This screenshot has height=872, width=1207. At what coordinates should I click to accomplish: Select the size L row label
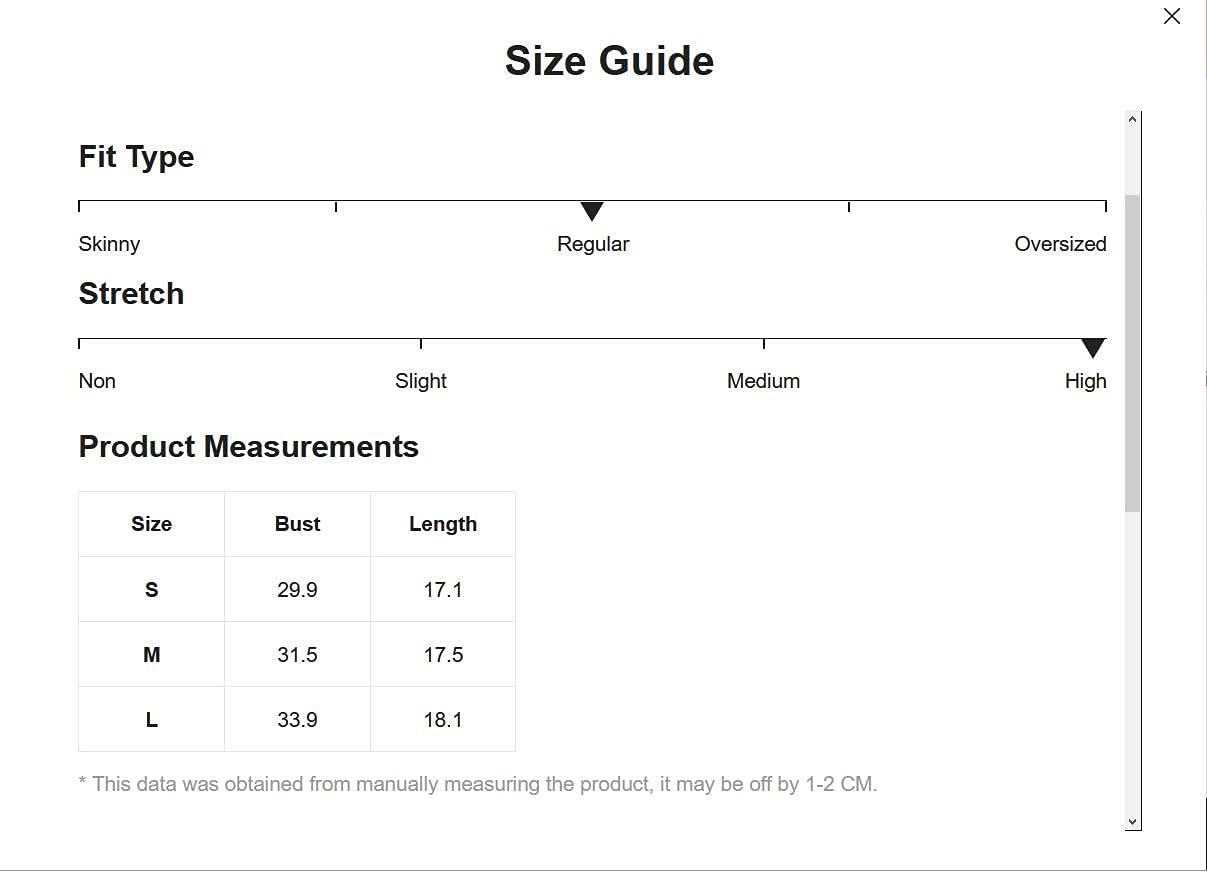(151, 720)
